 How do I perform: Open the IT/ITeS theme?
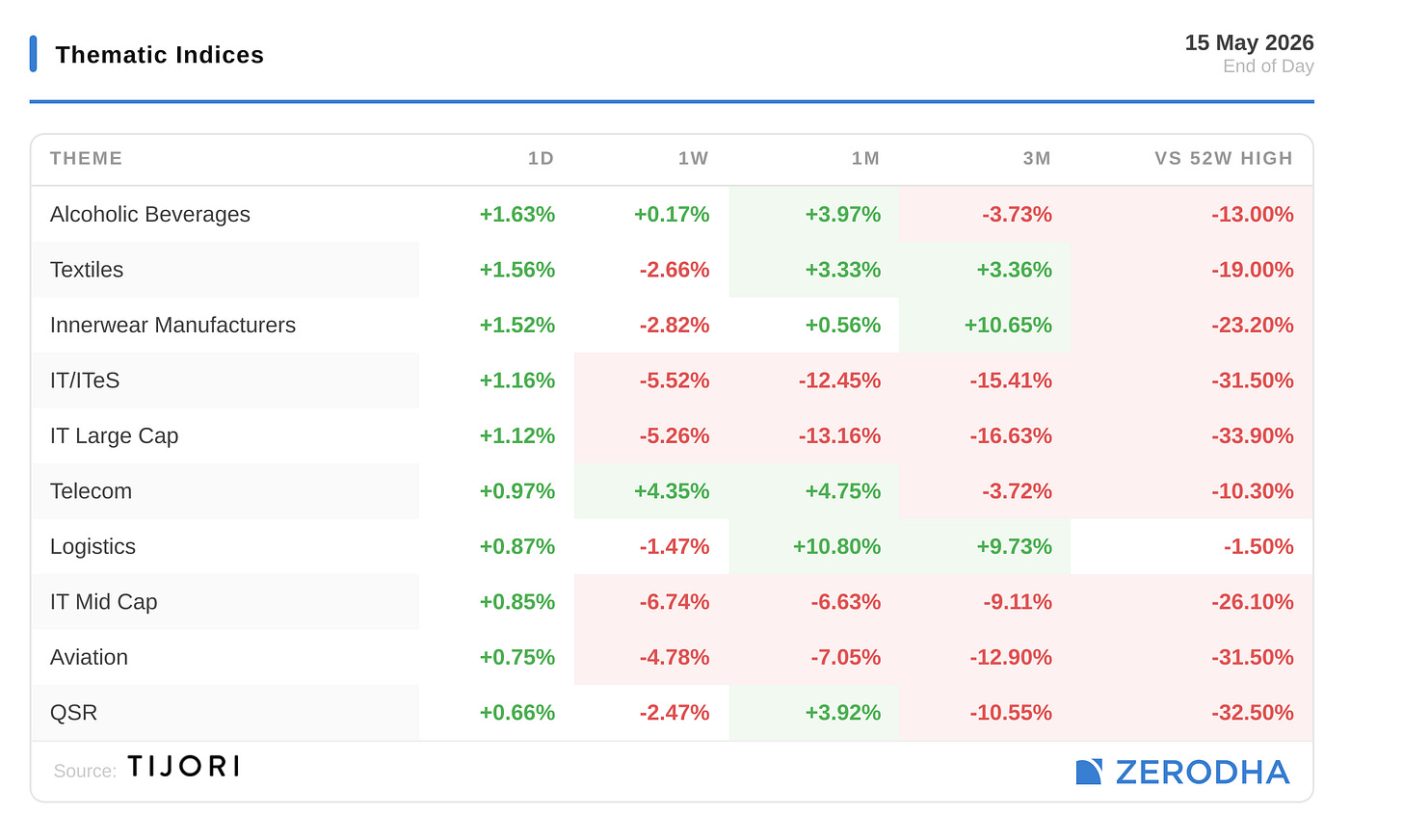coord(85,381)
